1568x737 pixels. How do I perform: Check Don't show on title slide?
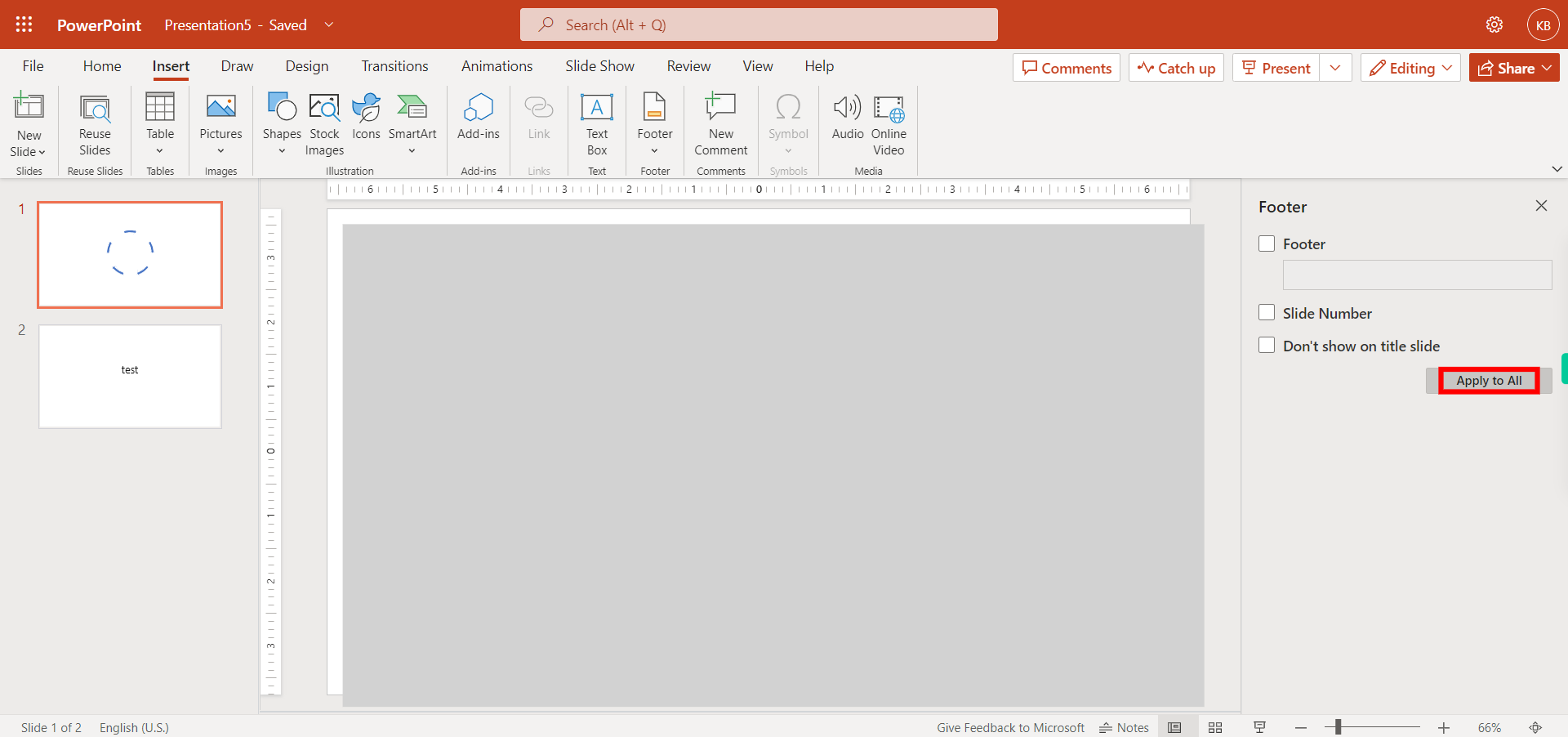pos(1267,346)
